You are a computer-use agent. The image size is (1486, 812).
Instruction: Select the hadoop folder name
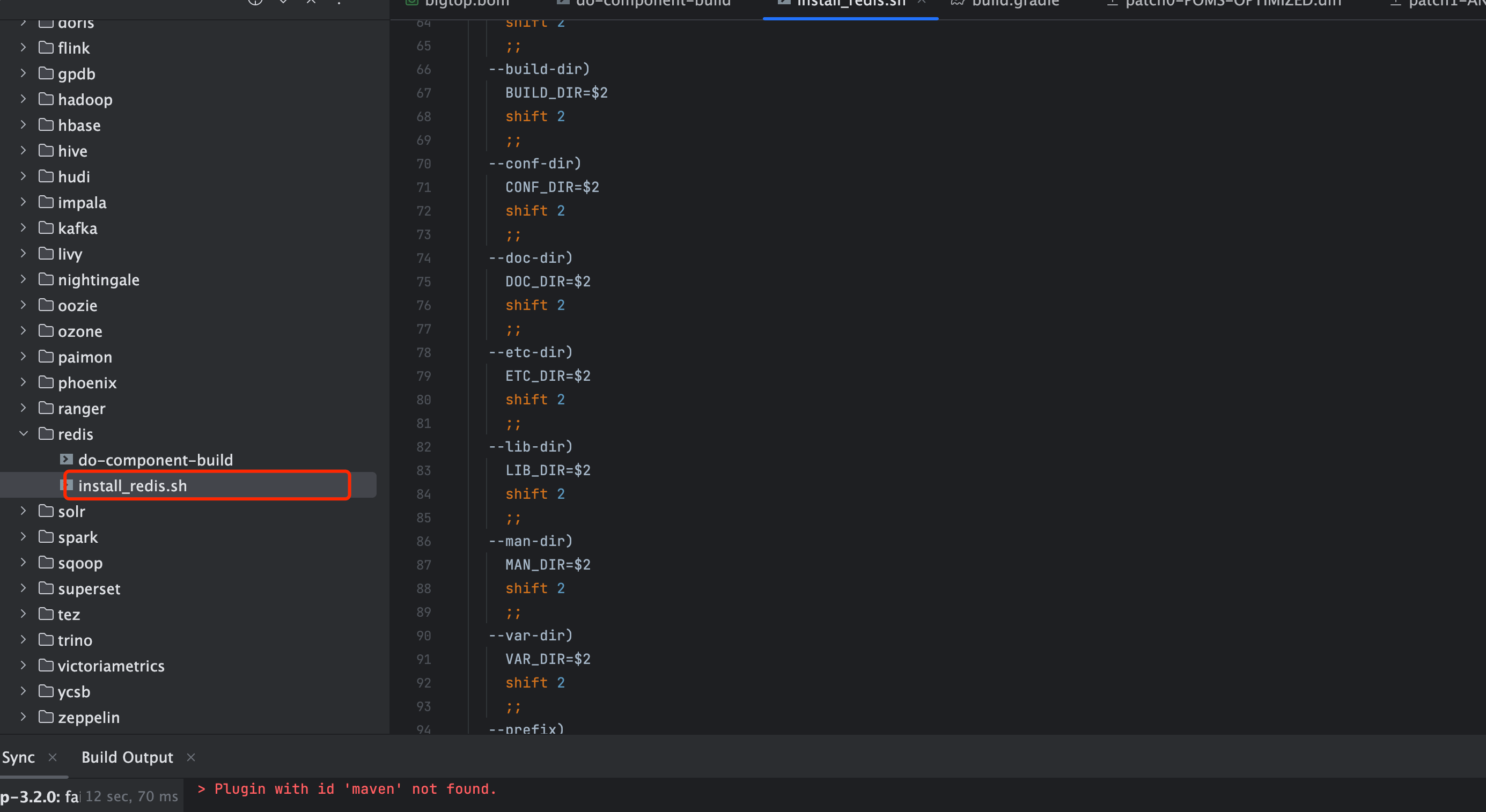[x=85, y=99]
